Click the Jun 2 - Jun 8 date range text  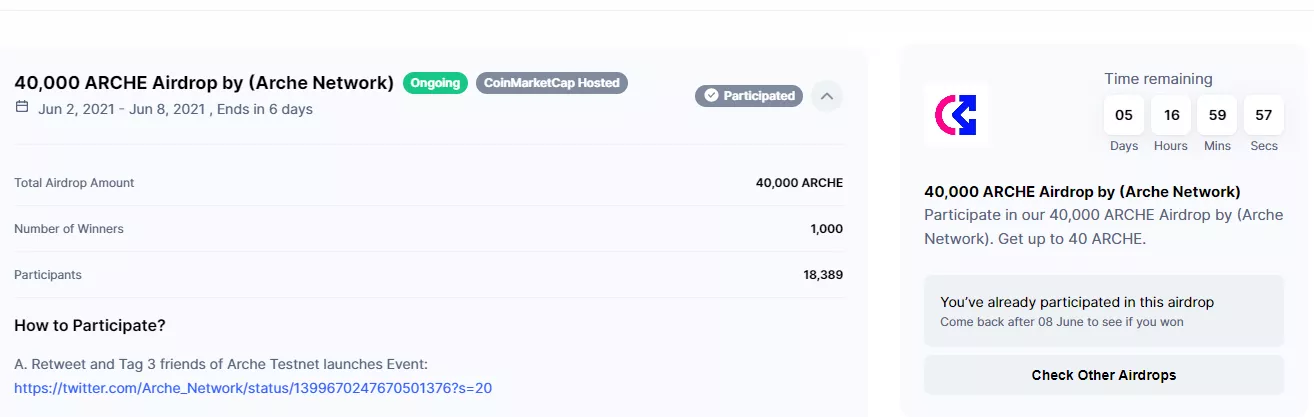[x=120, y=109]
